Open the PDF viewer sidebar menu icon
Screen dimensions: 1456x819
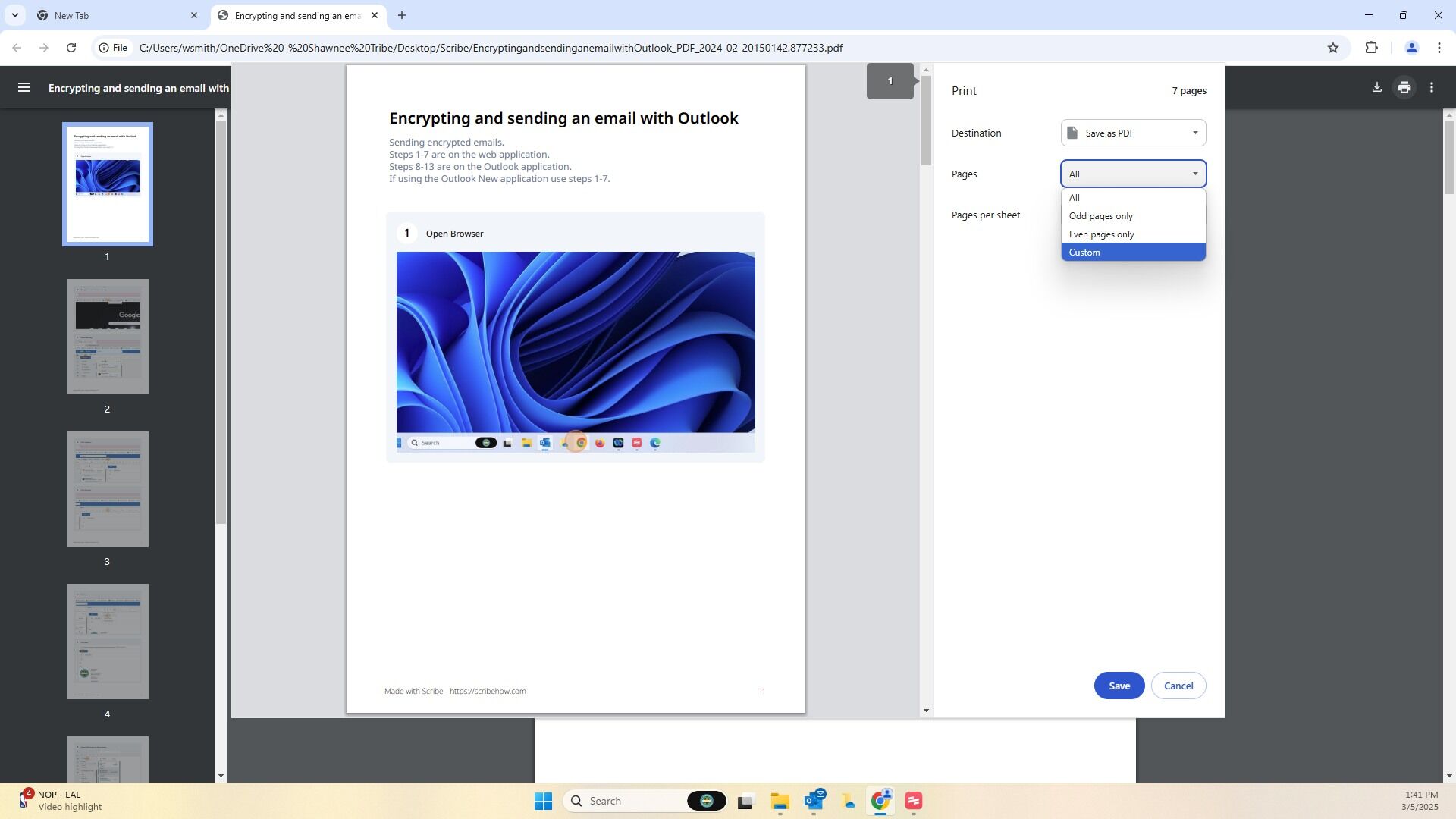click(x=24, y=88)
